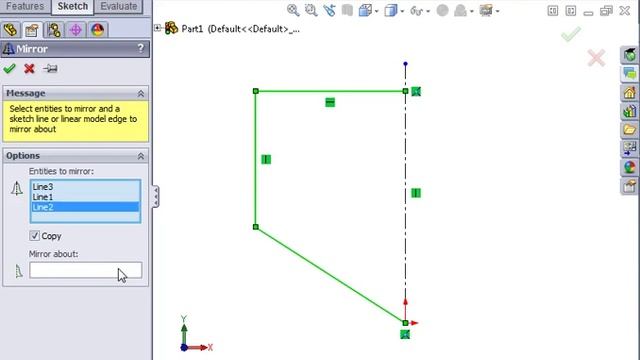640x360 pixels.
Task: Open the File Explorer folder tab
Action: click(630, 130)
